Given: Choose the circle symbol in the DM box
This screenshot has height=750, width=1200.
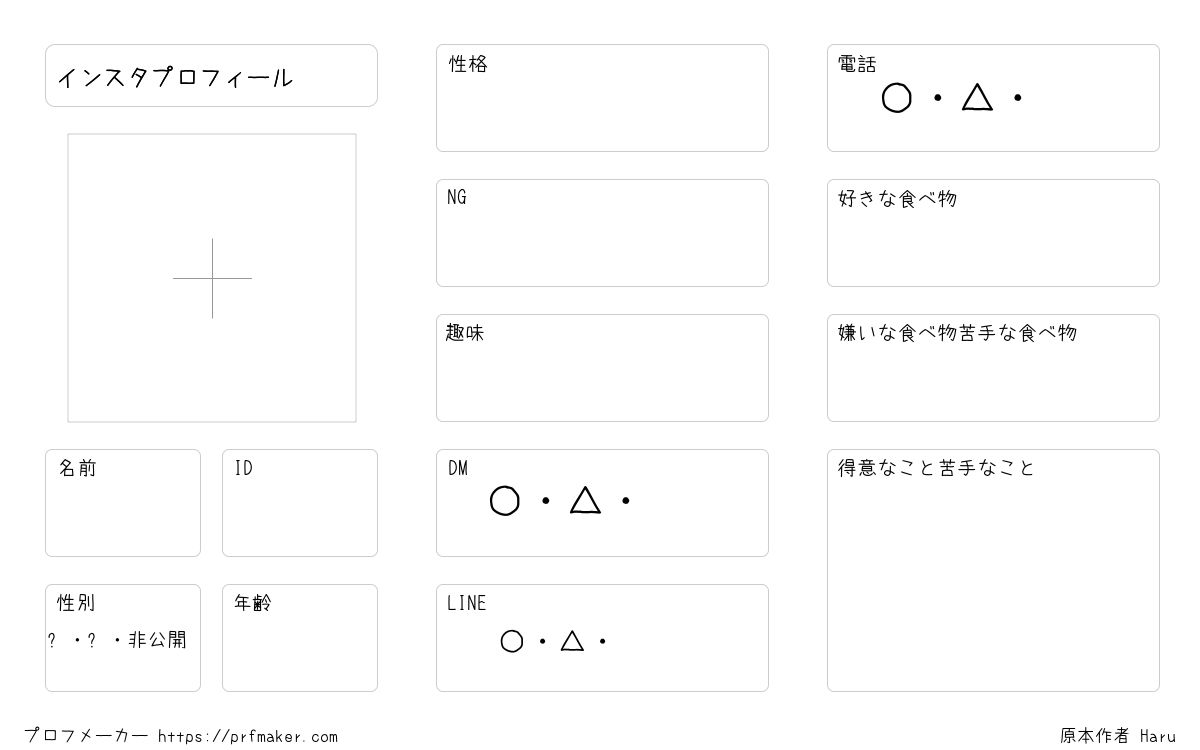Looking at the screenshot, I should click(505, 501).
